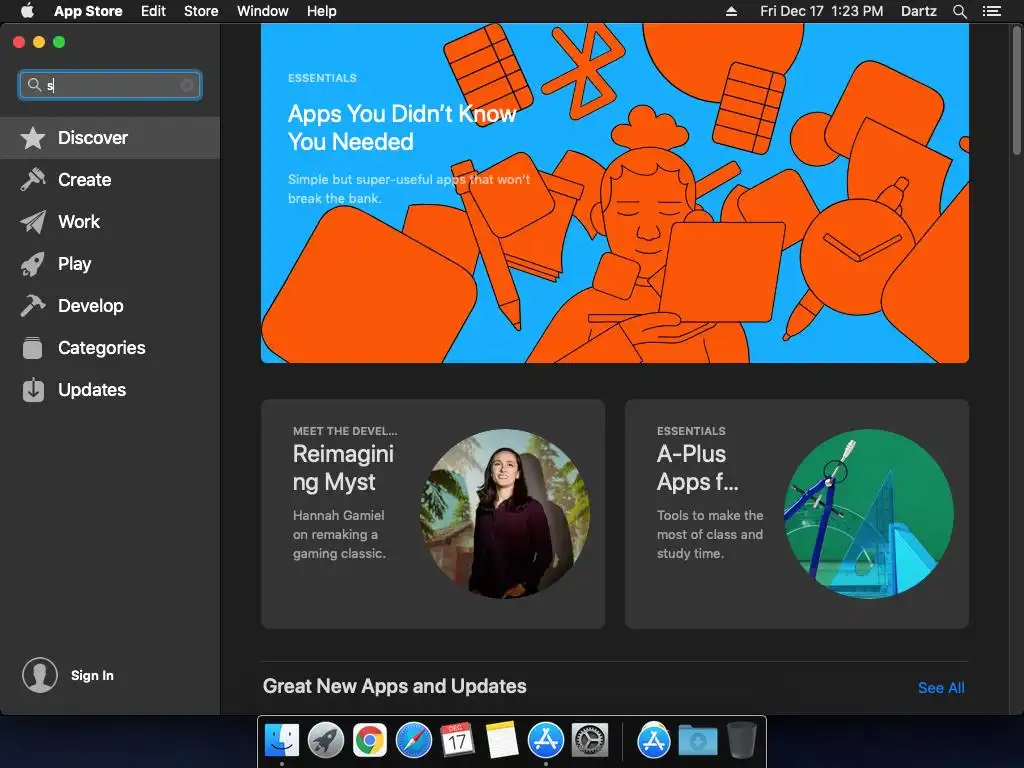The height and width of the screenshot is (768, 1024).
Task: Go to the Work section label
Action: tap(79, 222)
